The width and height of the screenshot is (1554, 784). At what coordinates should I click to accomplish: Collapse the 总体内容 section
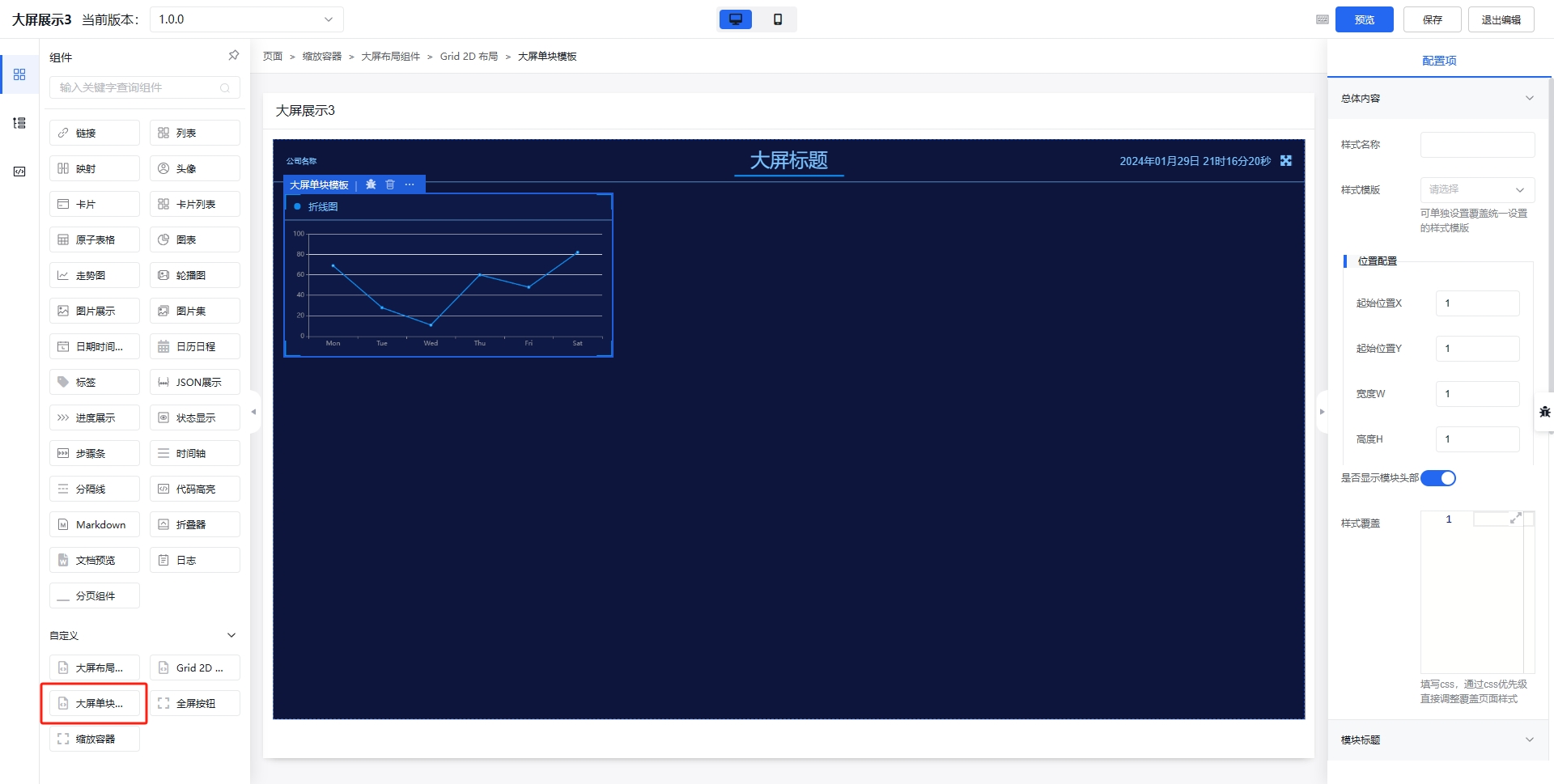pos(1529,98)
